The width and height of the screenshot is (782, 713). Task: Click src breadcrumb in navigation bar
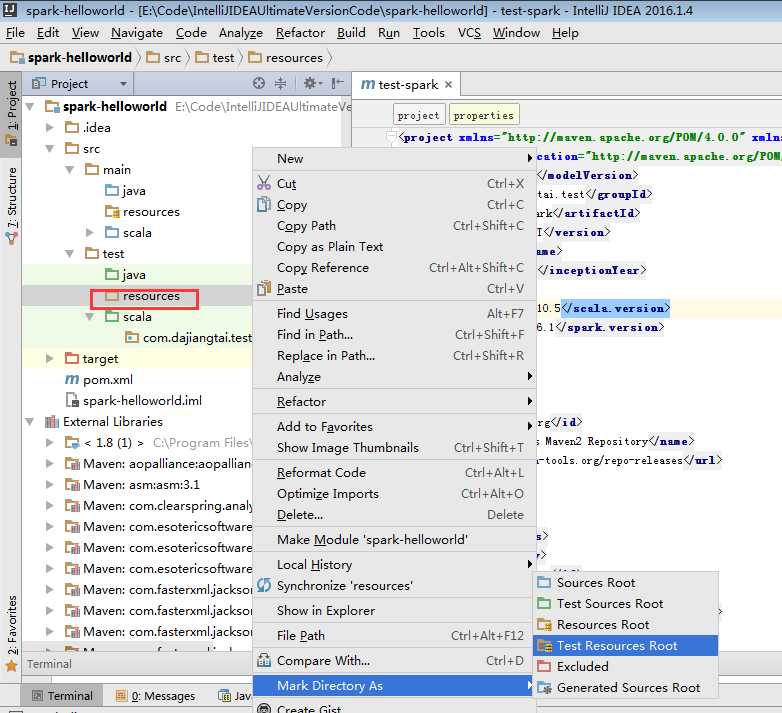pos(164,58)
